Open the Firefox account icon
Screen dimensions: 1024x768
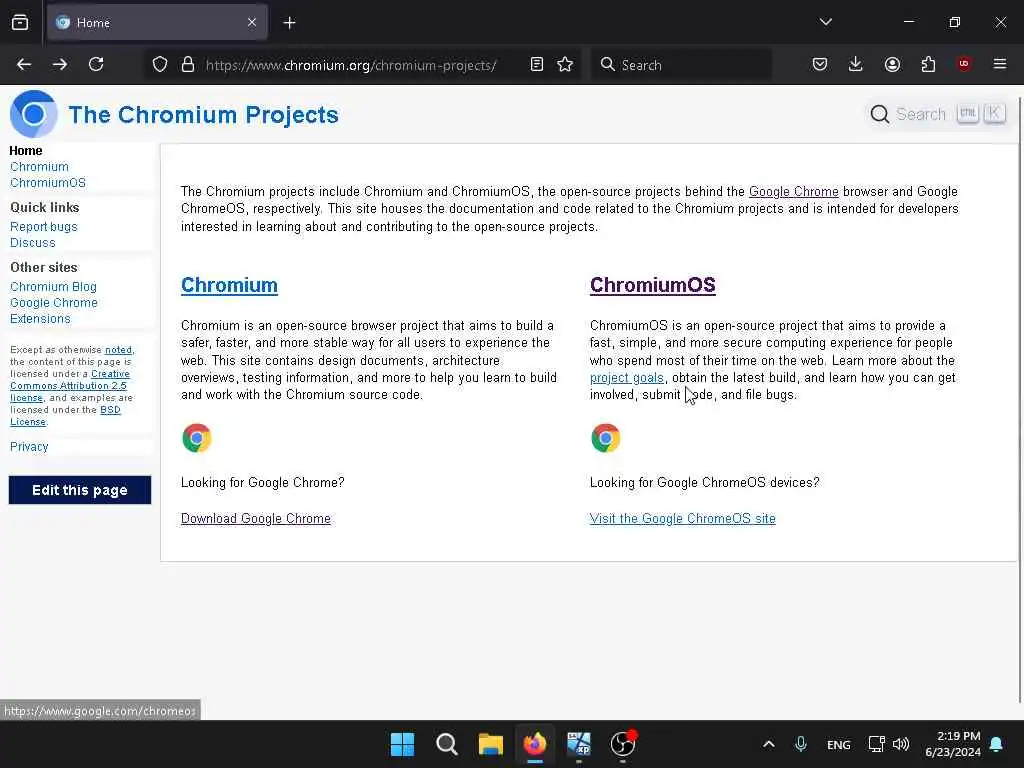click(x=892, y=64)
